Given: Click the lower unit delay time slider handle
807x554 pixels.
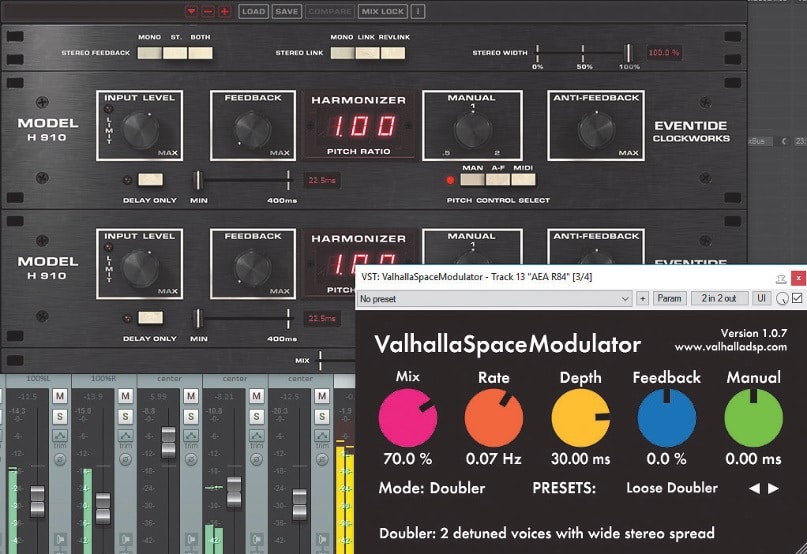Looking at the screenshot, I should pos(197,318).
